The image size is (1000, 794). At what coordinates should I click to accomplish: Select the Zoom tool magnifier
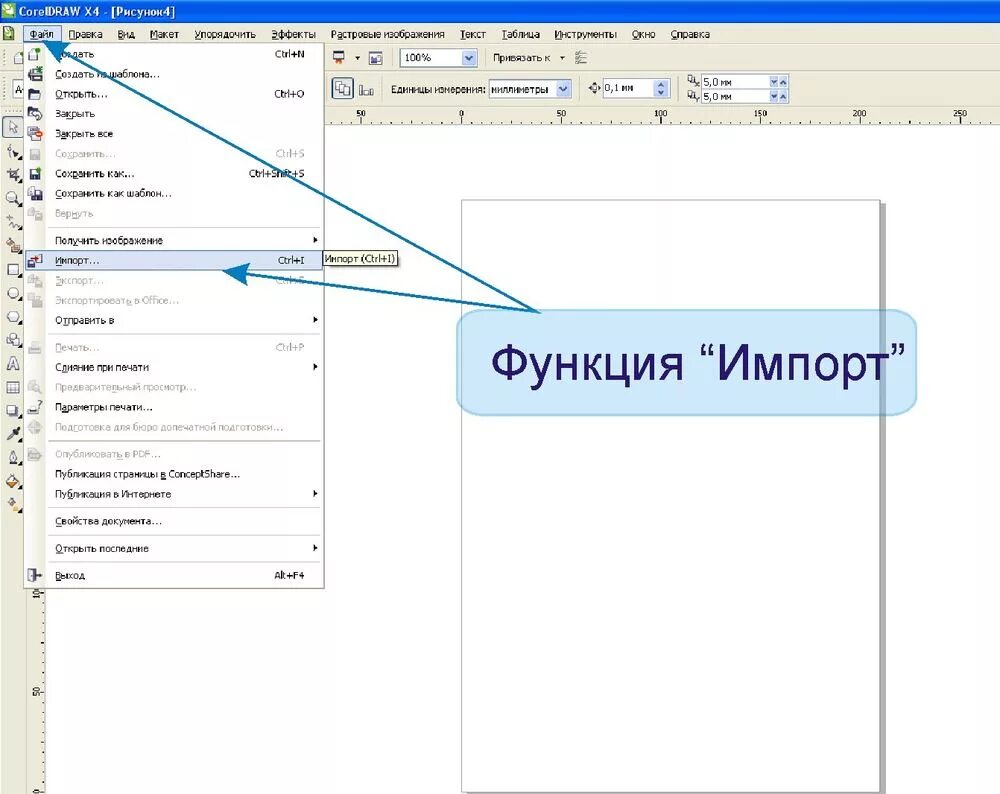[13, 198]
